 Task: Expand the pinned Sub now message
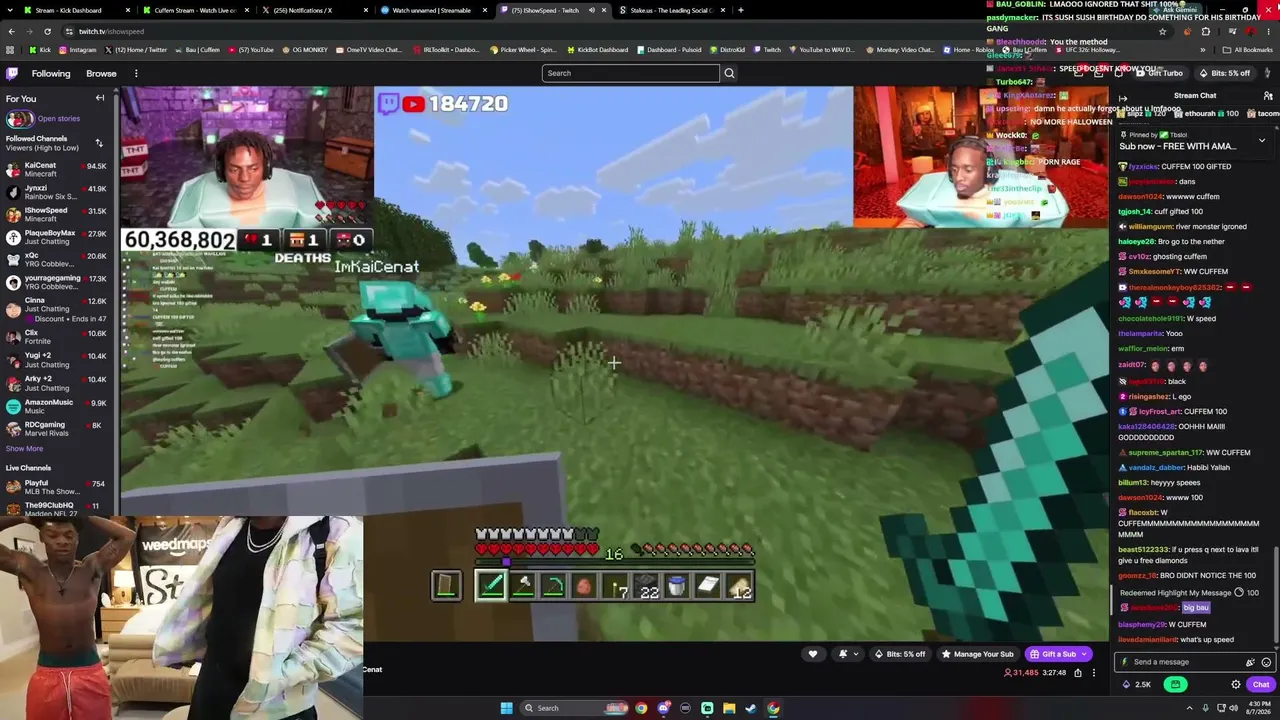point(1262,140)
